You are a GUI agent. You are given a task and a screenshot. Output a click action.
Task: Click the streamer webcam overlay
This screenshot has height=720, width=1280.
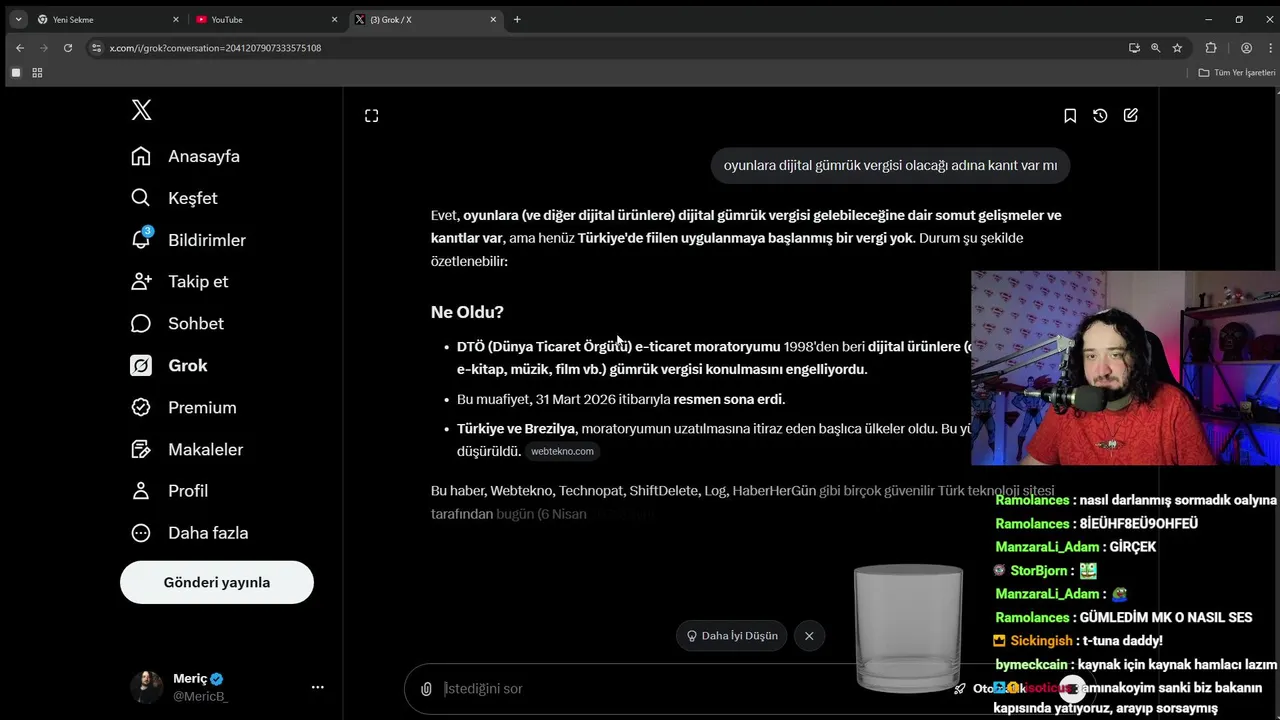(1125, 368)
